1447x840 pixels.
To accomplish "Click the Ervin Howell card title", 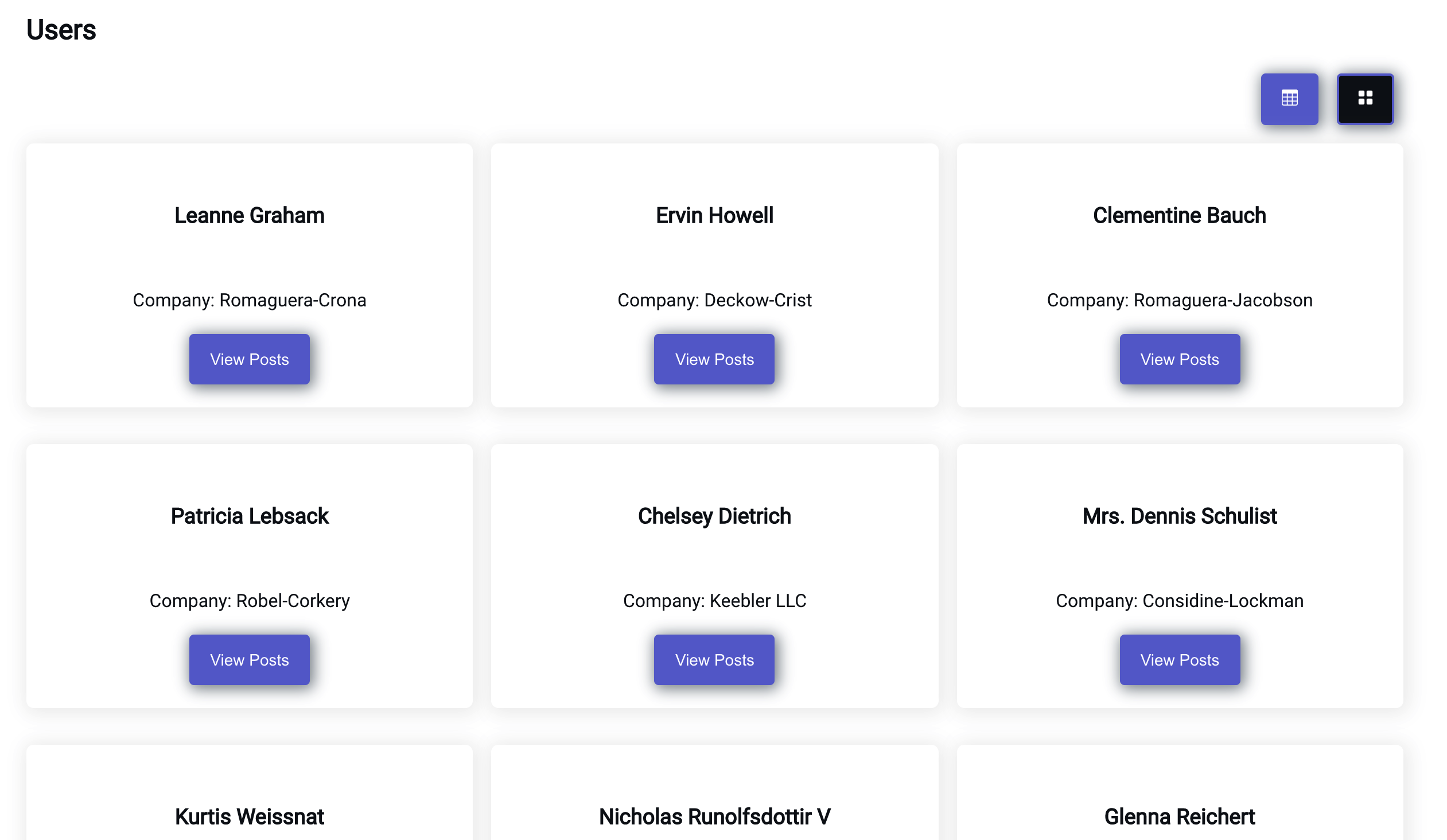I will point(714,216).
